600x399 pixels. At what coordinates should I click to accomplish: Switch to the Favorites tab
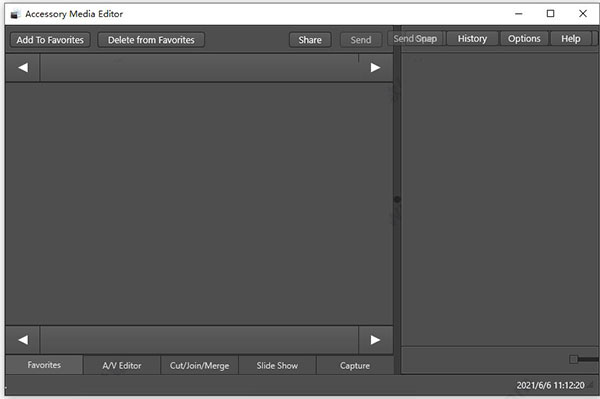[x=44, y=365]
